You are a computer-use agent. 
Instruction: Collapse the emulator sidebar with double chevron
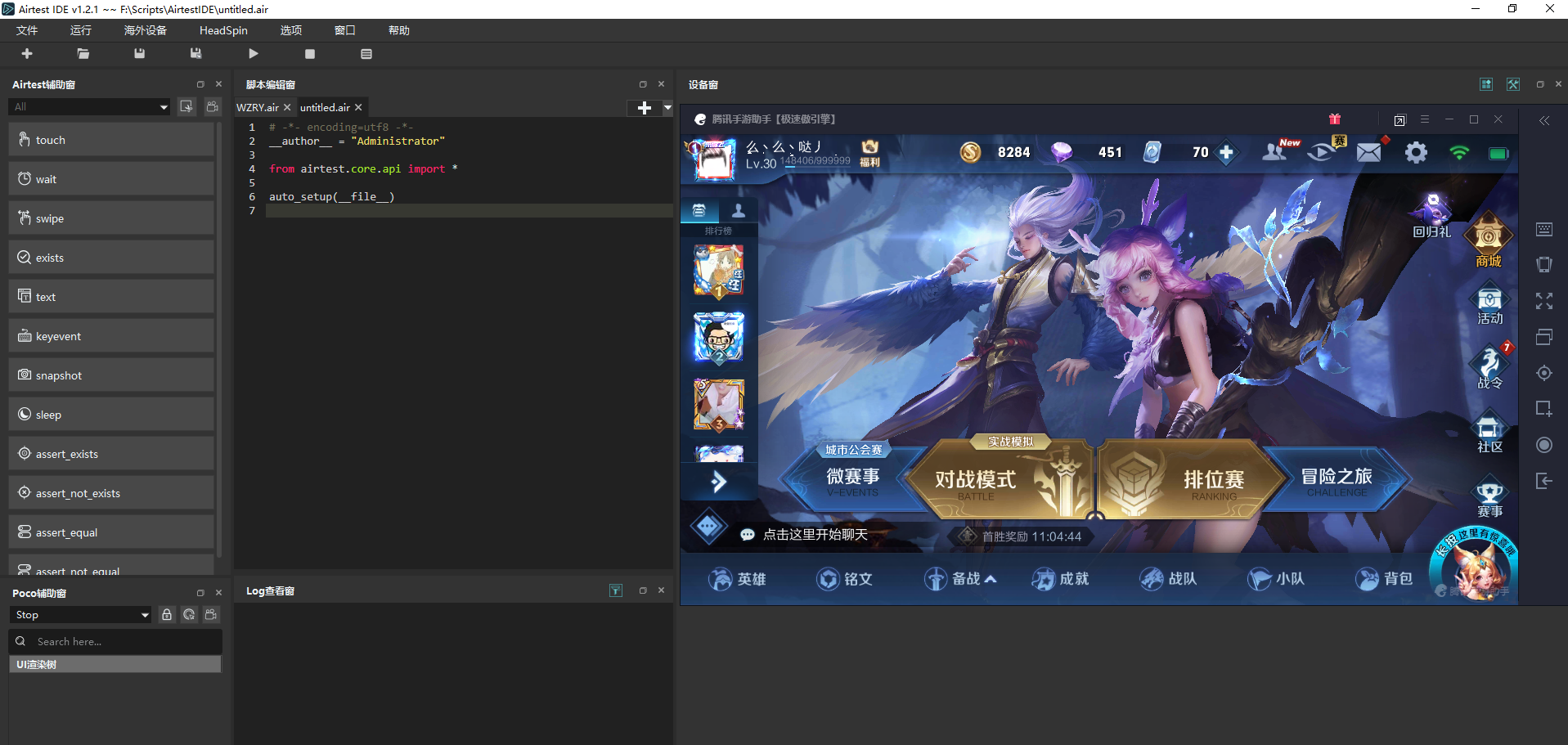1544,121
